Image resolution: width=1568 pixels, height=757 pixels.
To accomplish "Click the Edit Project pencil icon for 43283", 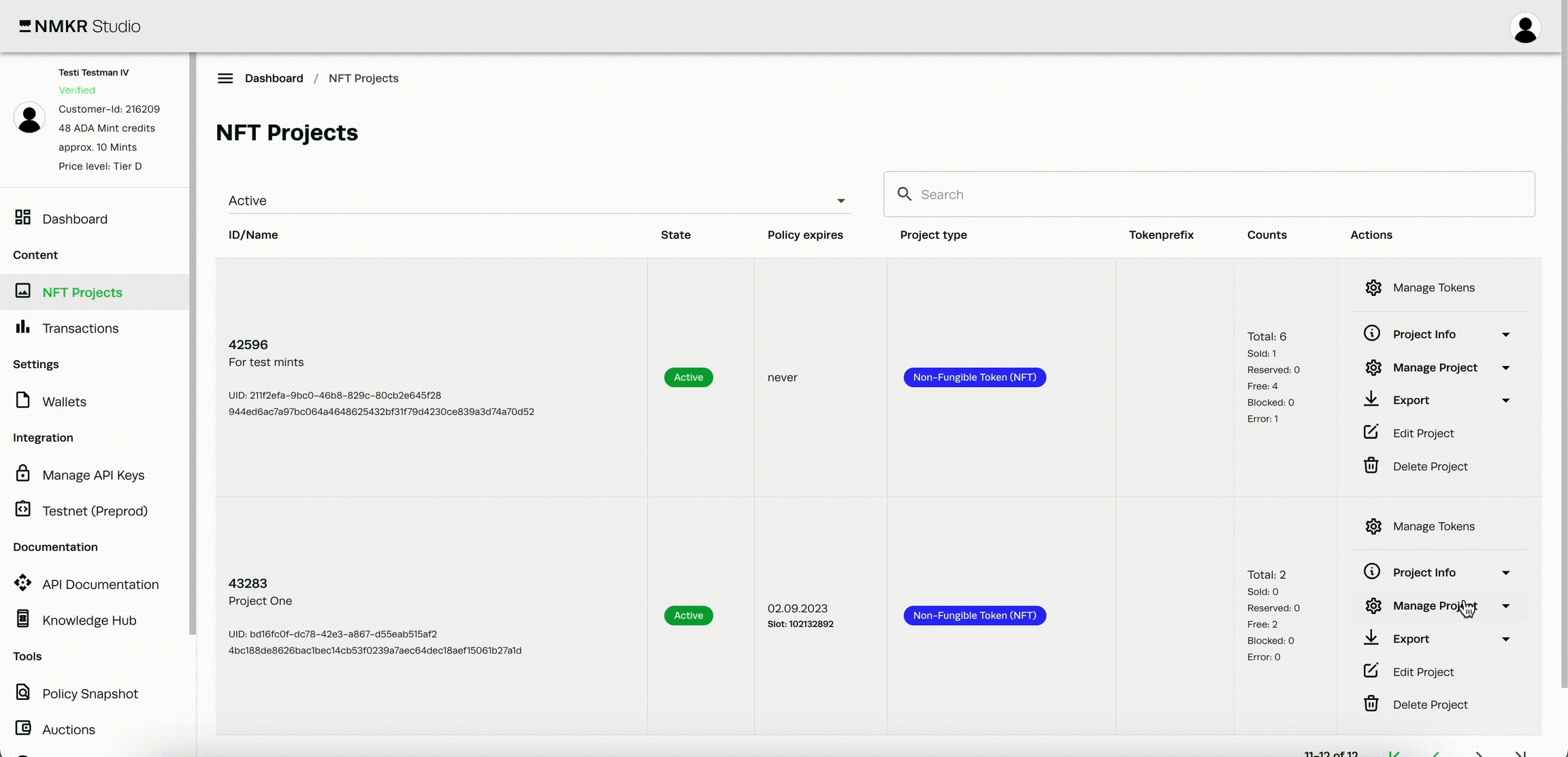I will 1371,671.
